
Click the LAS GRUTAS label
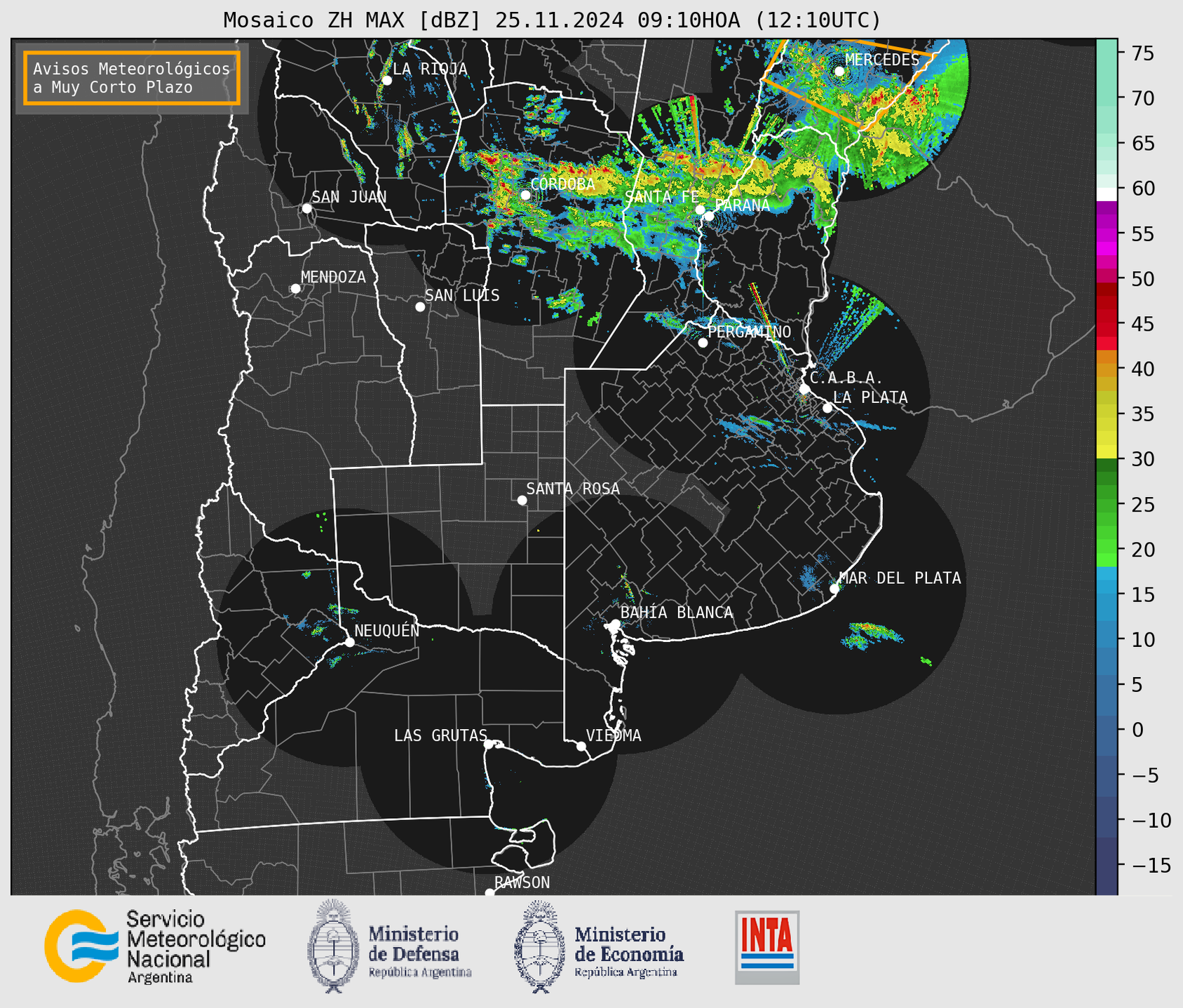(440, 735)
